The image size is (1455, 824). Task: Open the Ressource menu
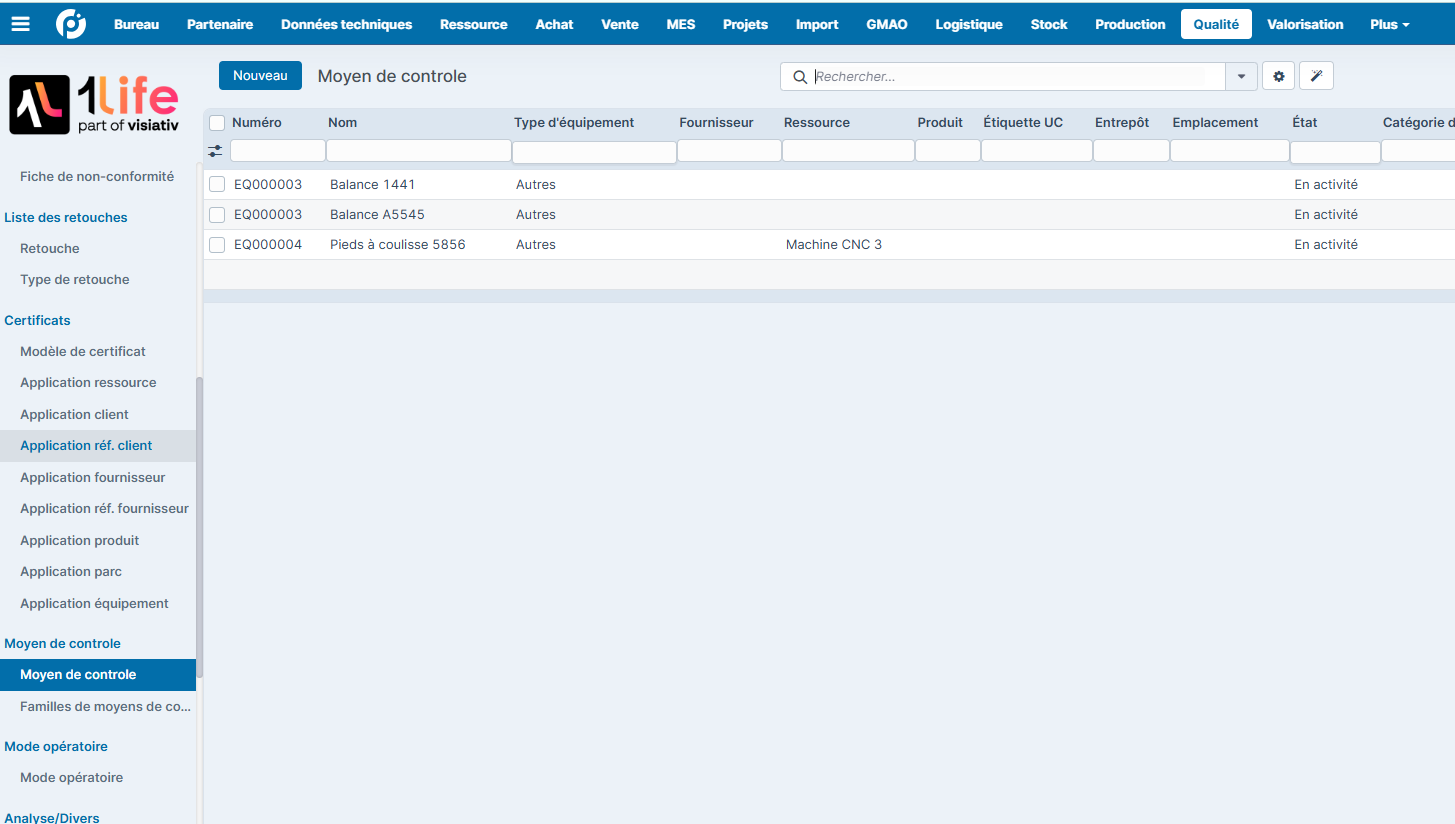click(x=473, y=24)
